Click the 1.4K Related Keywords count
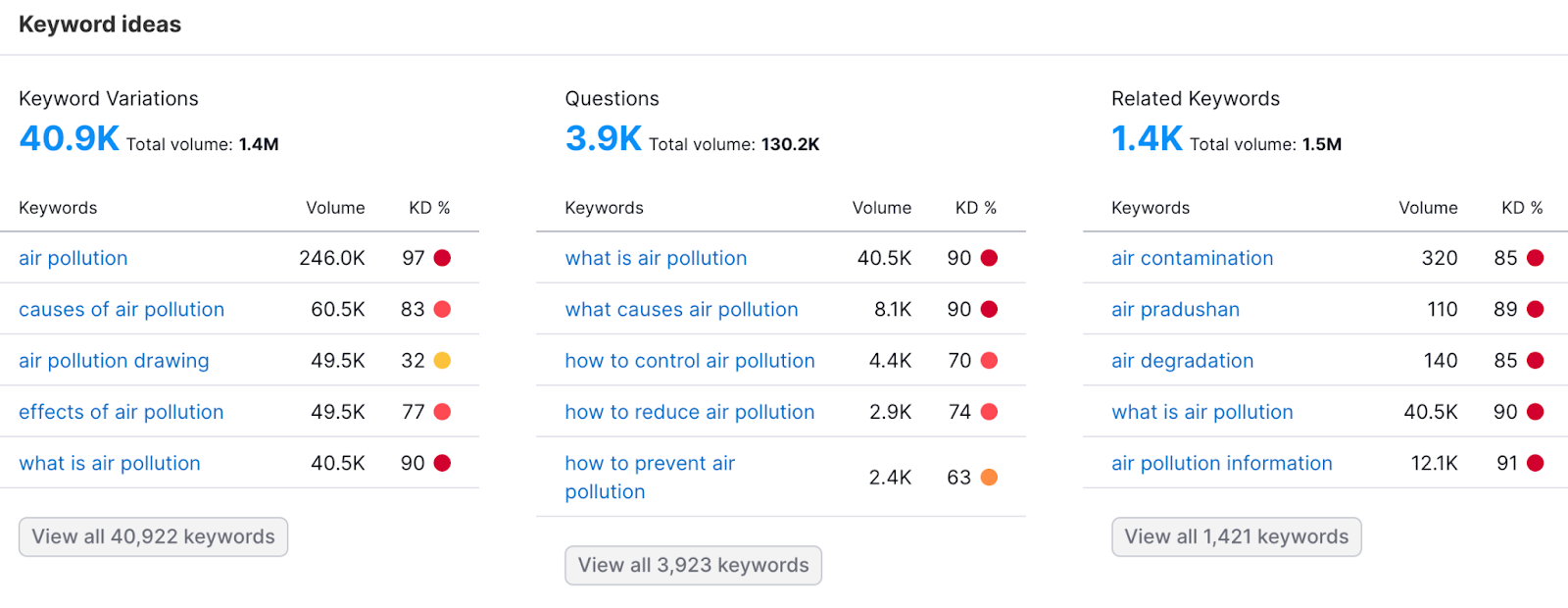Screen dimensions: 1568x608 click(1147, 139)
